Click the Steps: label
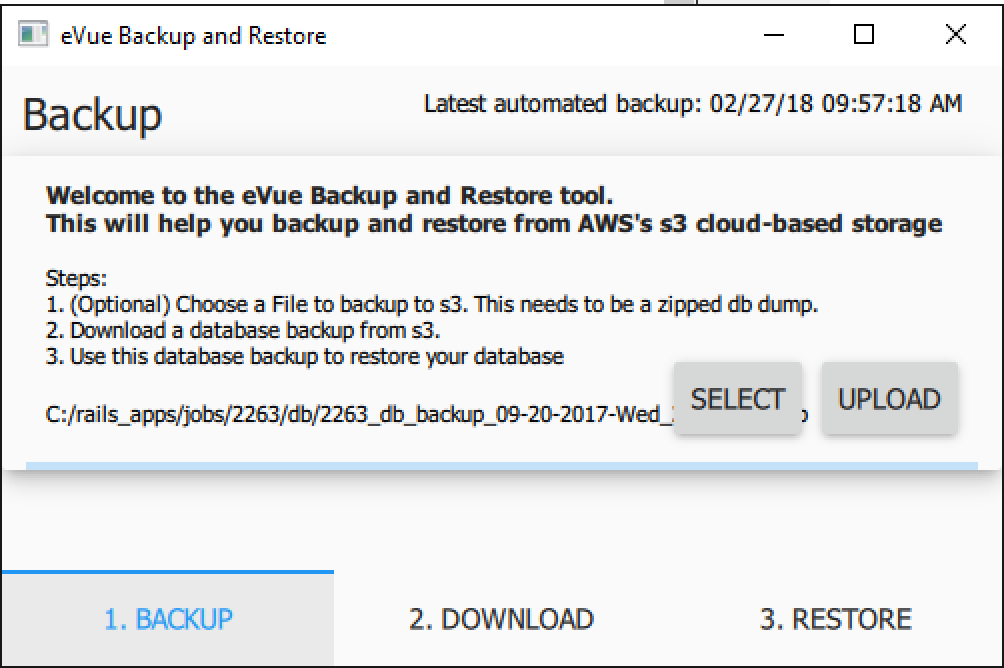Screen dimensions: 1004x668 (x=76, y=278)
